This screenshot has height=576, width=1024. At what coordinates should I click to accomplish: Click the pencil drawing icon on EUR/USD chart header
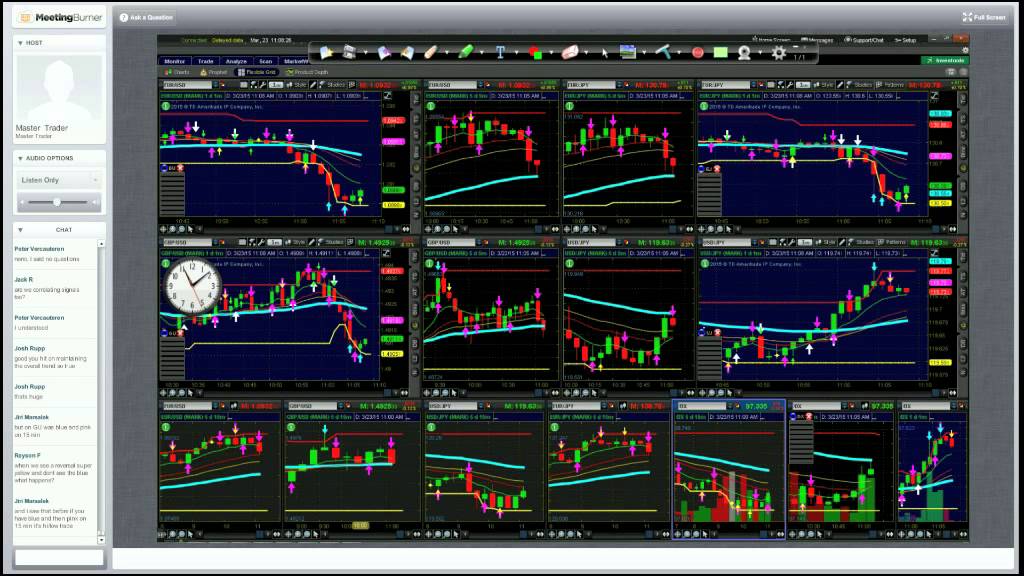[x=313, y=85]
